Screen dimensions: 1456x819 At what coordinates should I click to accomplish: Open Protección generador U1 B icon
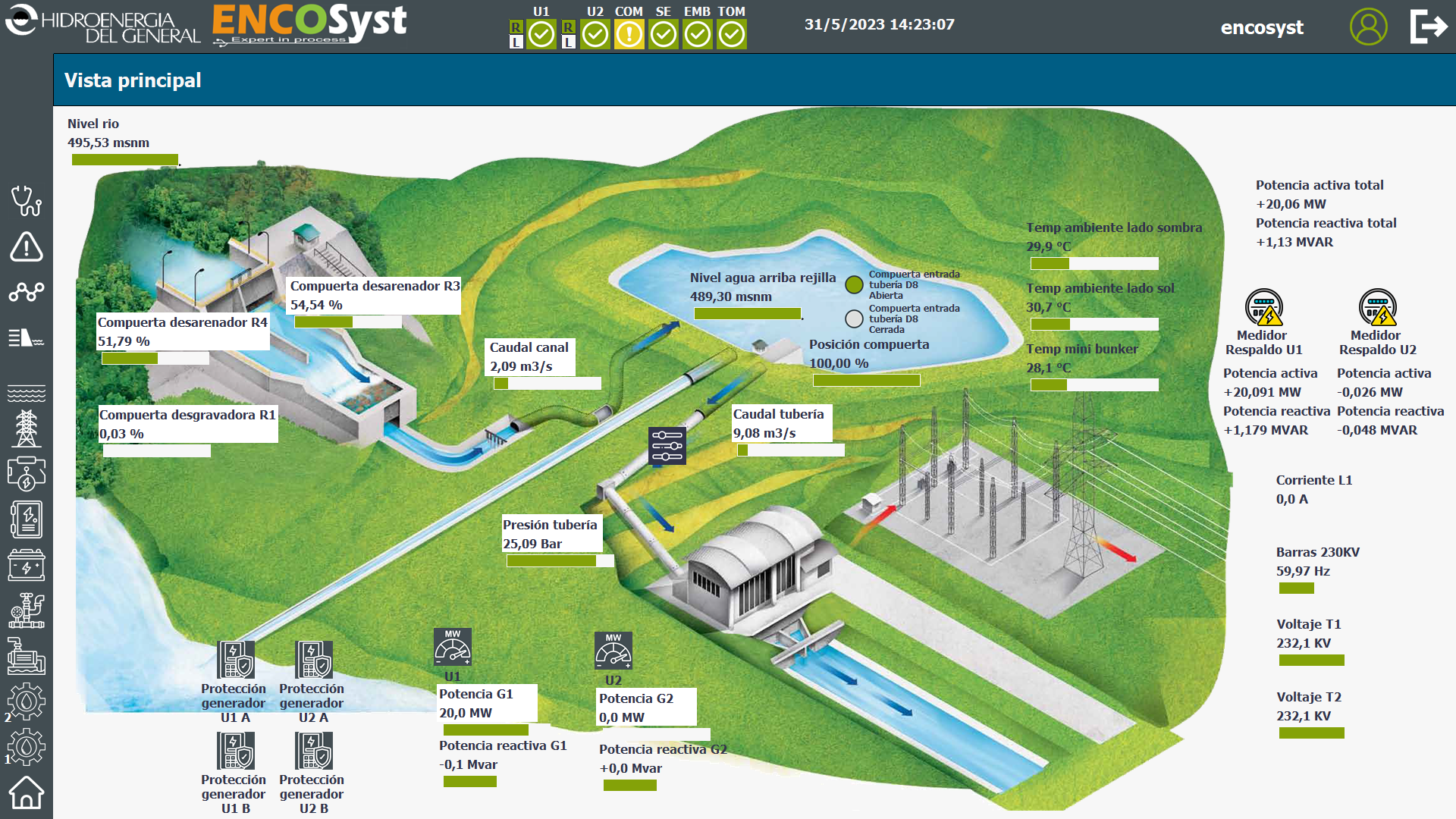[x=235, y=751]
